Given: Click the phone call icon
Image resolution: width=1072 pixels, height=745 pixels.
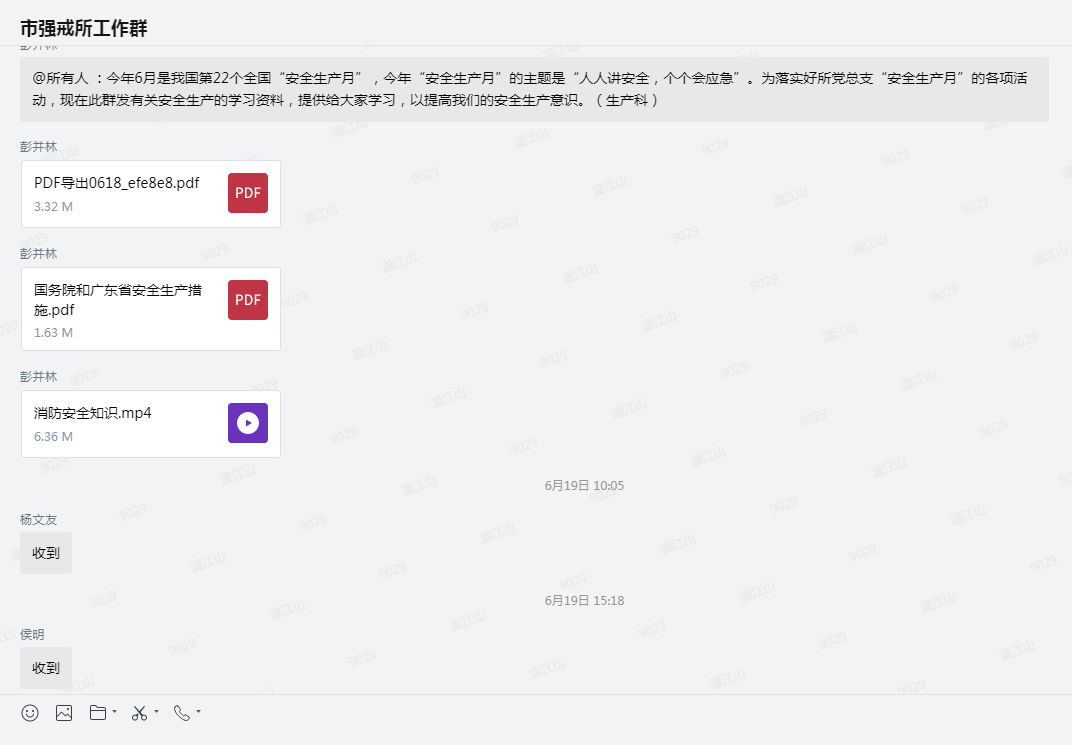Looking at the screenshot, I should tap(181, 713).
